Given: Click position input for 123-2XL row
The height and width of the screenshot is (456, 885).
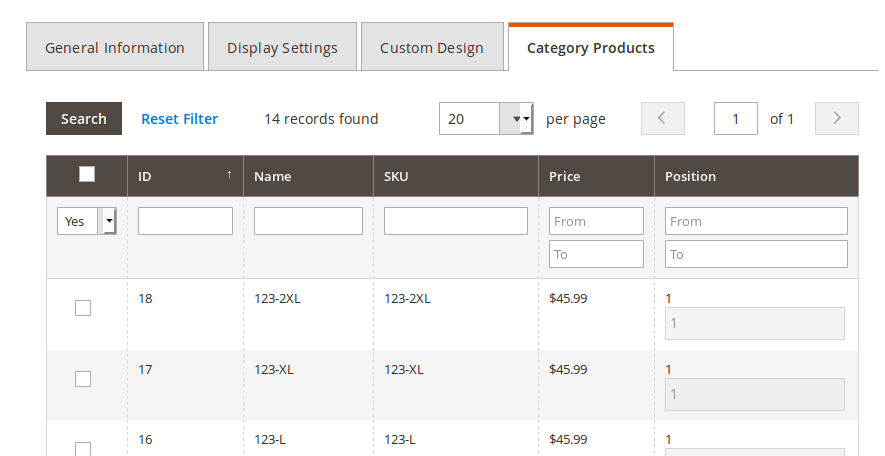Looking at the screenshot, I should (x=755, y=323).
